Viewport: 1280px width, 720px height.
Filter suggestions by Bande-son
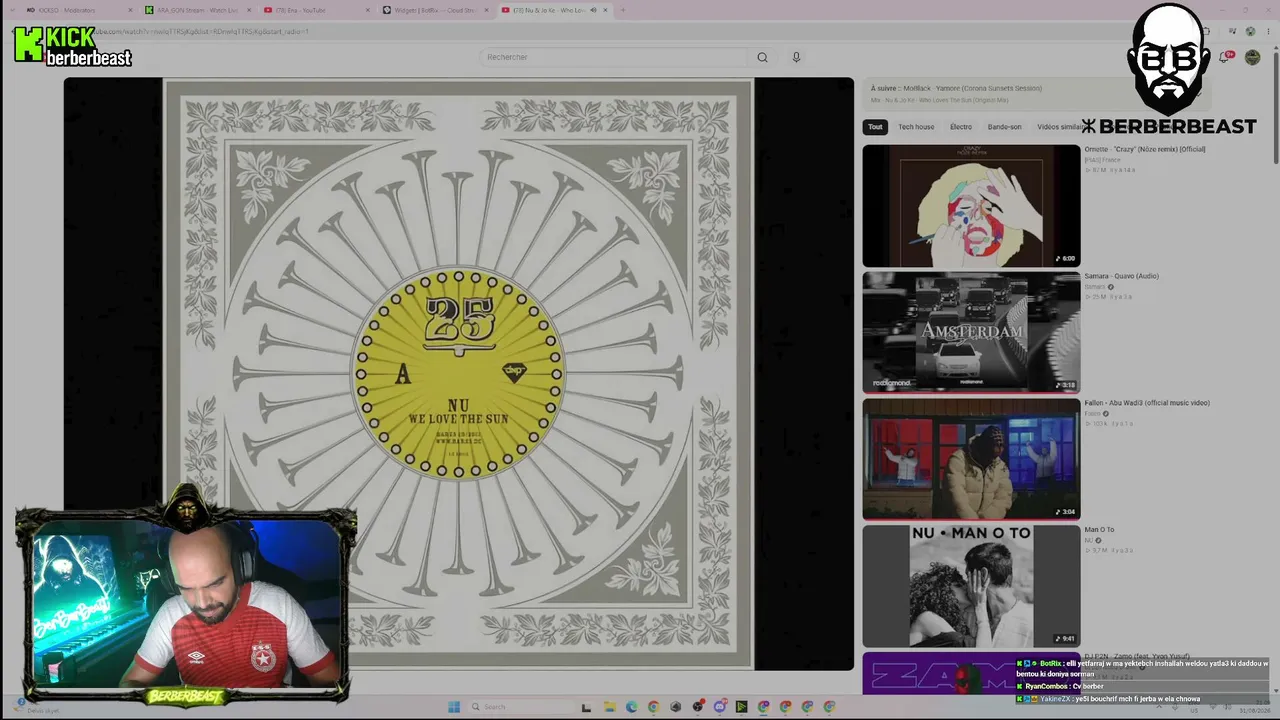tap(1005, 127)
